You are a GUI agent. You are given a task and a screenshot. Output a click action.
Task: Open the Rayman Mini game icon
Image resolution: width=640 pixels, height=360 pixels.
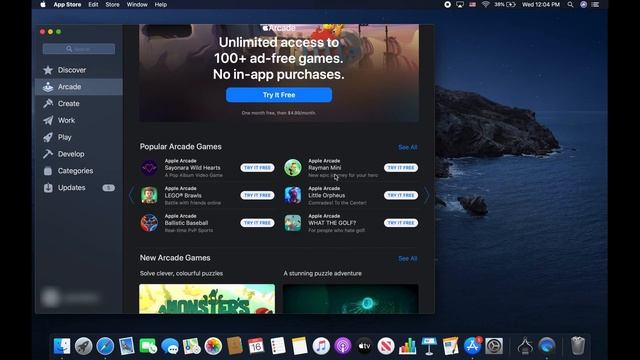[x=293, y=168]
